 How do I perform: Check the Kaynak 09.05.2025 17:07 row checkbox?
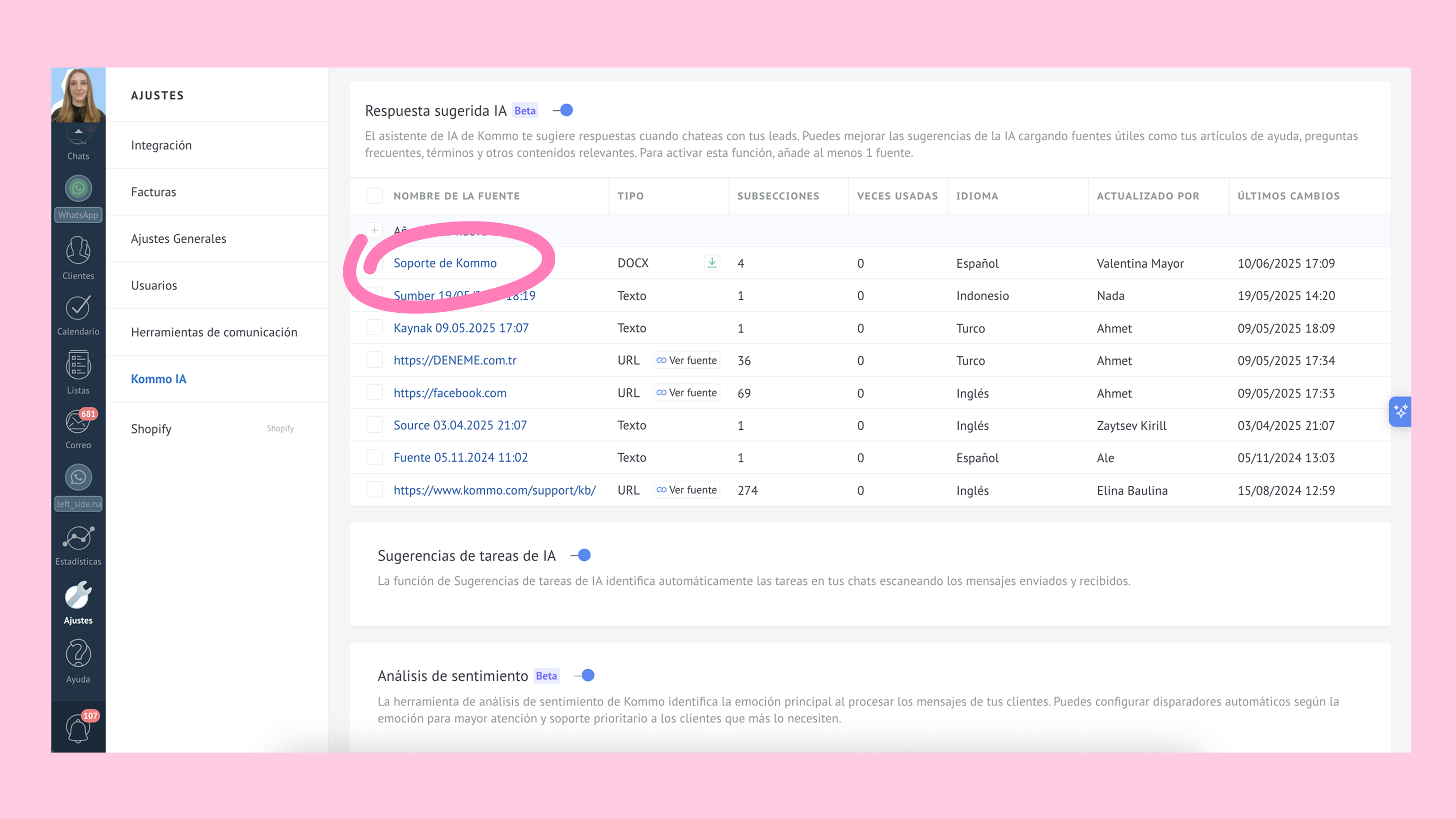(x=375, y=328)
